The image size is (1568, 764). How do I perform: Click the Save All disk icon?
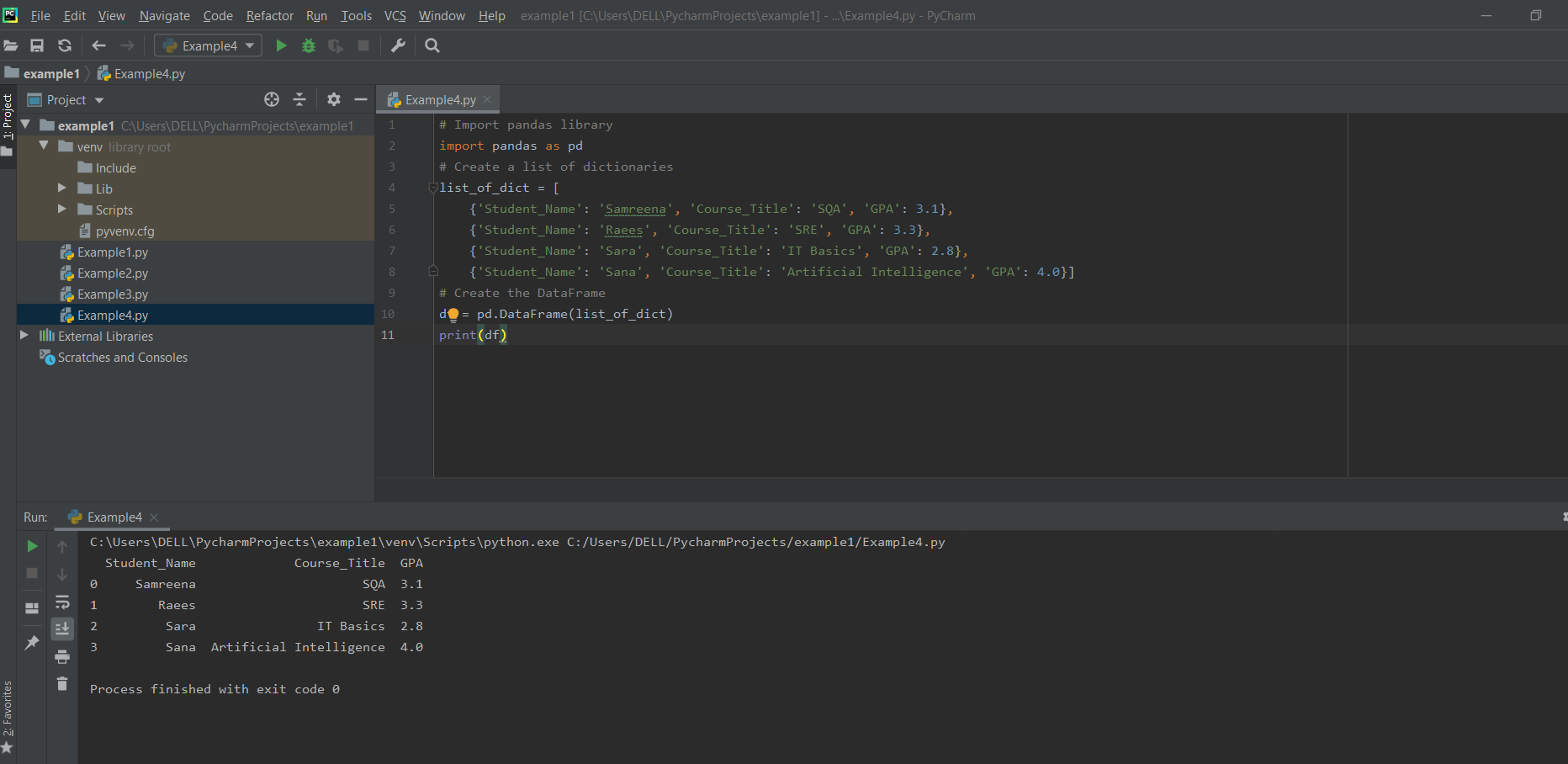[37, 45]
